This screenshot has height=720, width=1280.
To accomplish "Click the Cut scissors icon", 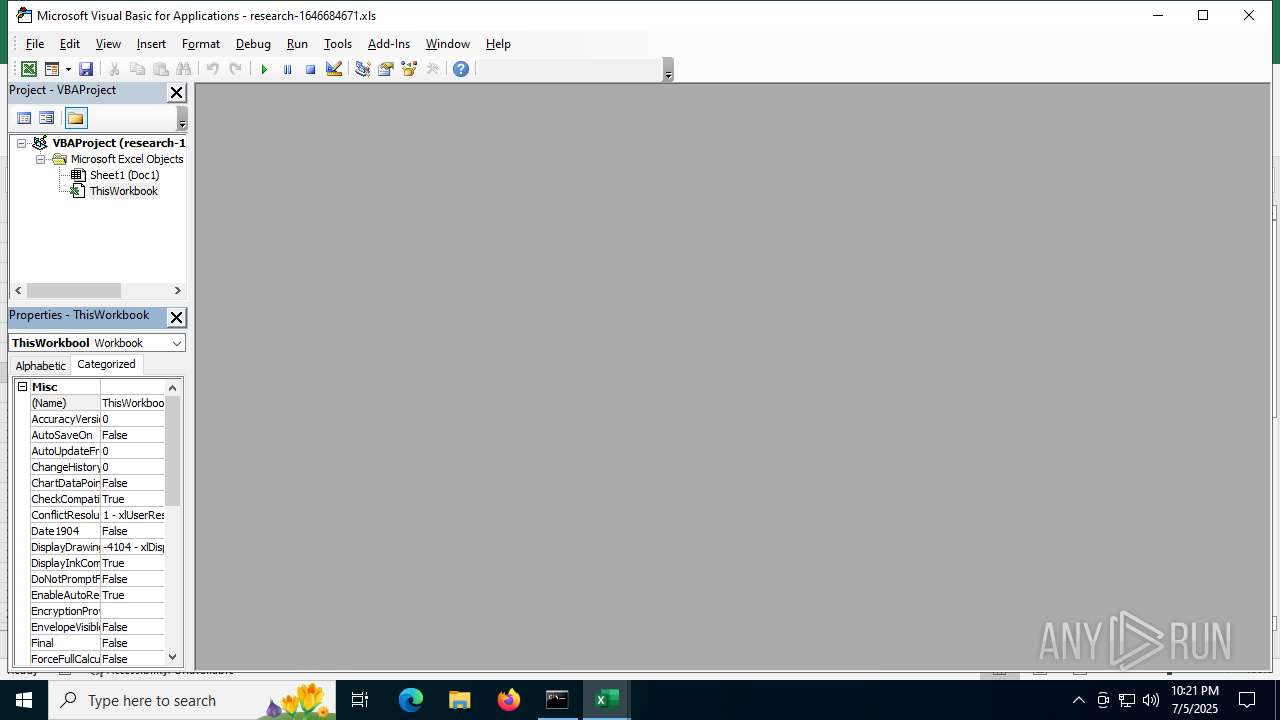I will 115,69.
